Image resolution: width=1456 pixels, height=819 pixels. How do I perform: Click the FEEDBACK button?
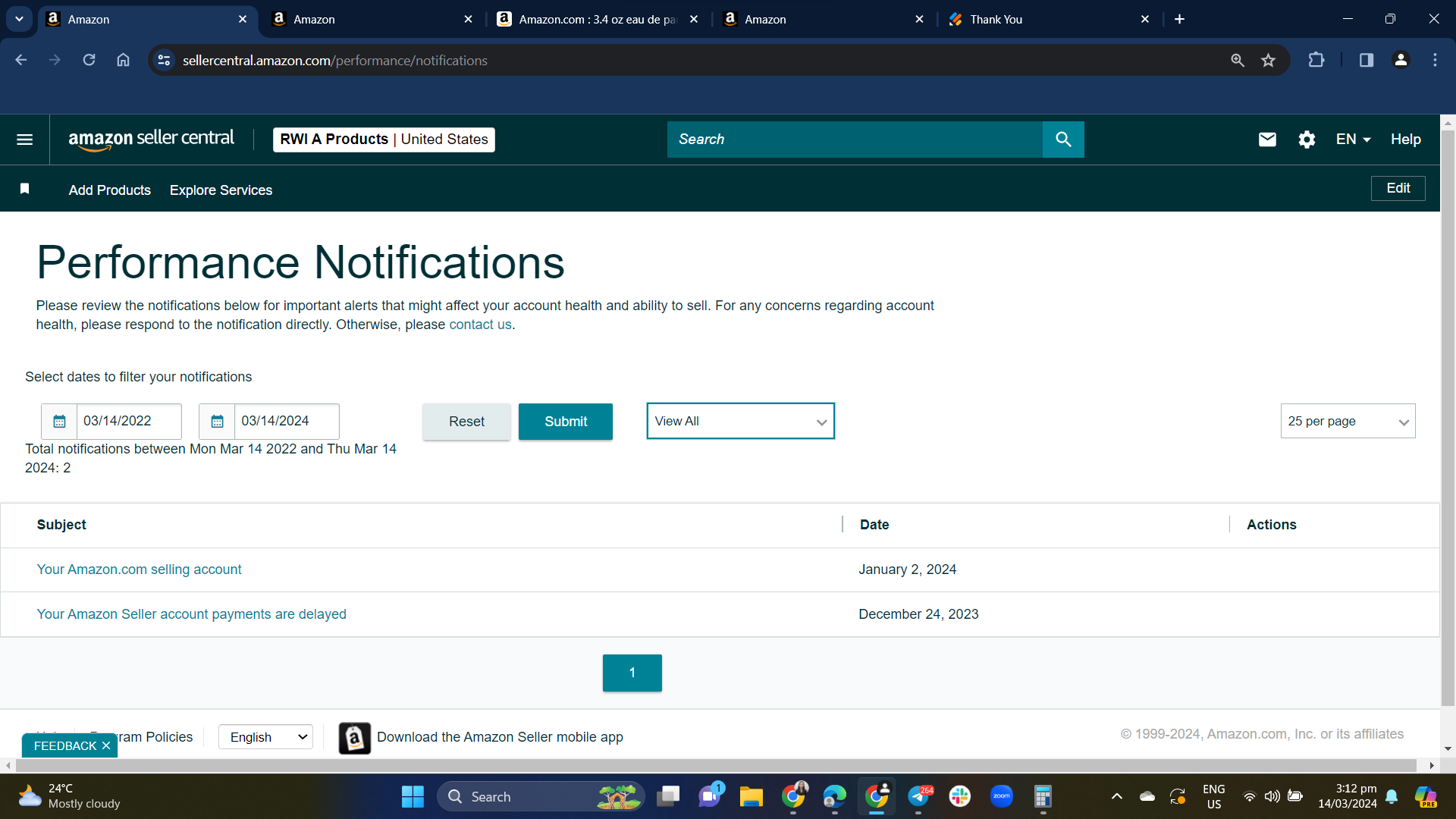click(x=64, y=746)
